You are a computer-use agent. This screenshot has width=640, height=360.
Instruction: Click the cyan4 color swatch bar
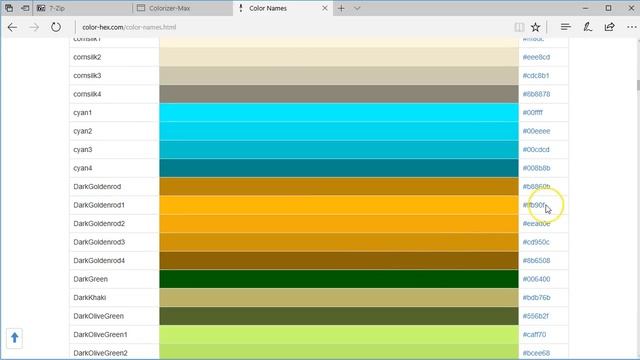pyautogui.click(x=339, y=168)
